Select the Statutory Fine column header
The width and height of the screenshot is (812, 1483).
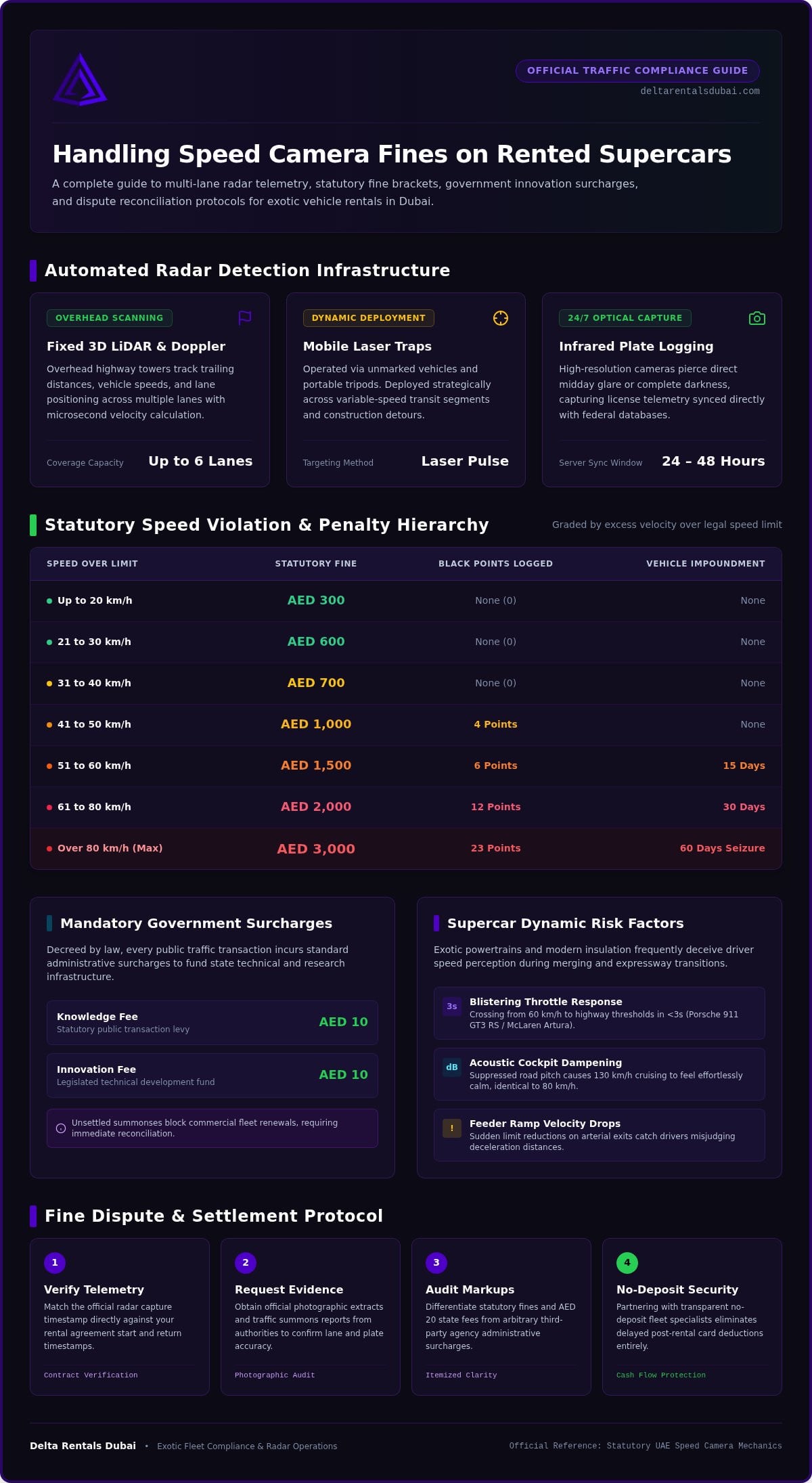click(316, 564)
